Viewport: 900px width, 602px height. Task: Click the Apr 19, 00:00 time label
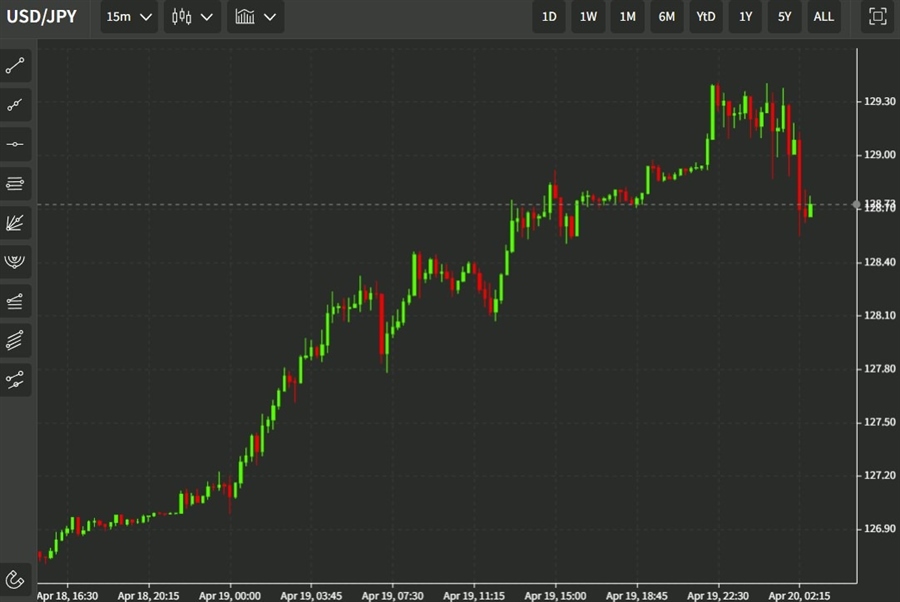click(x=230, y=596)
